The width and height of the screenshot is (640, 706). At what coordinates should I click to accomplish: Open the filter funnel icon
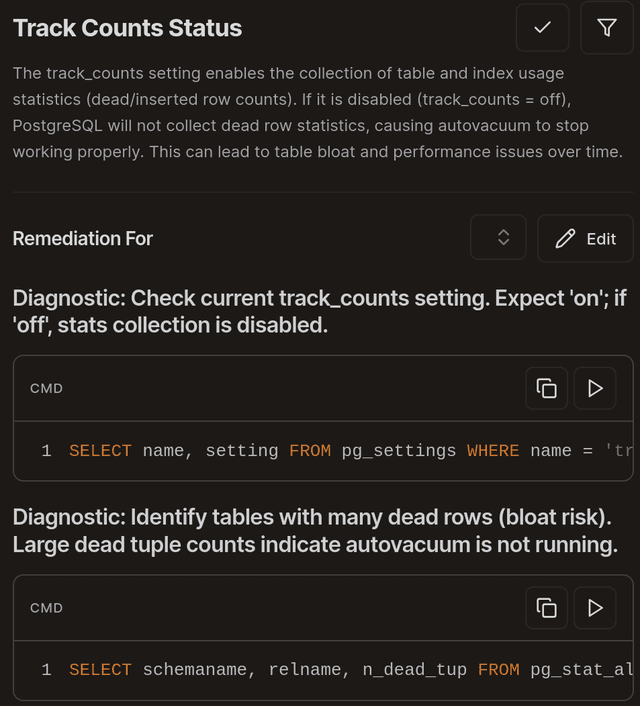point(607,28)
